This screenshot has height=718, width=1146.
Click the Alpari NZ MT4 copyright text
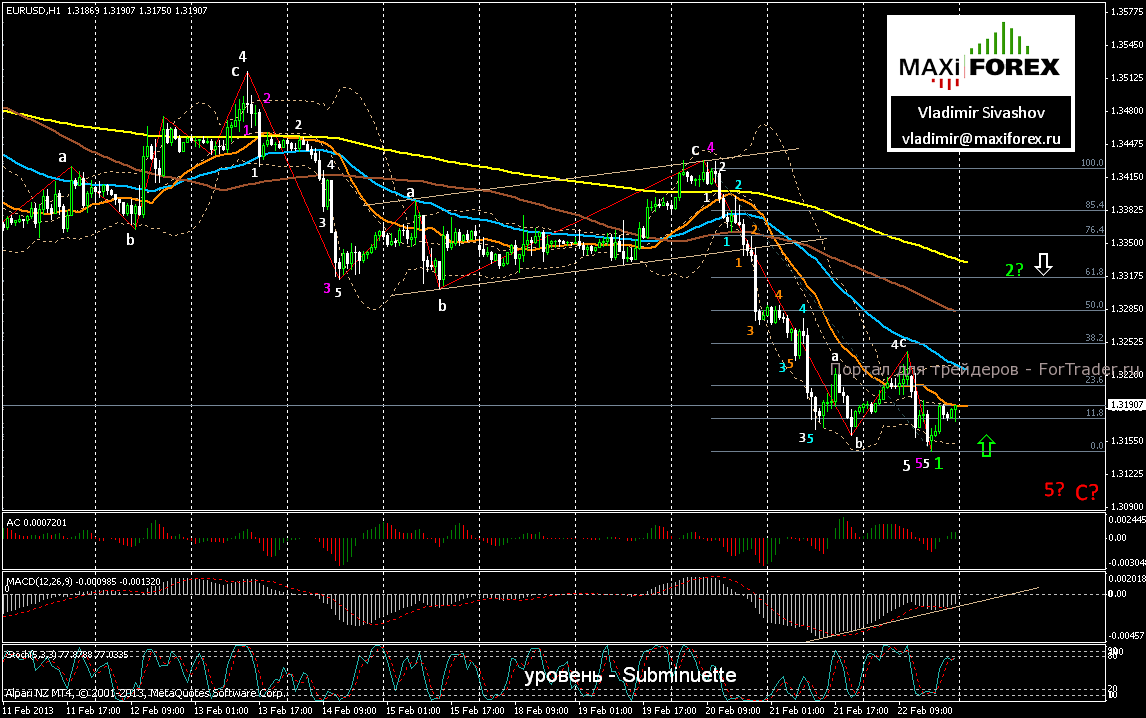[145, 692]
